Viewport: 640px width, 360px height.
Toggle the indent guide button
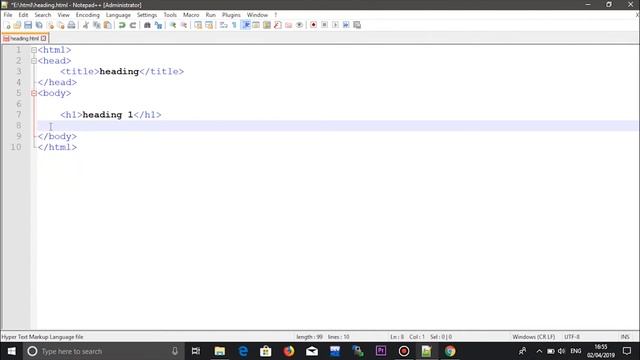tap(246, 25)
